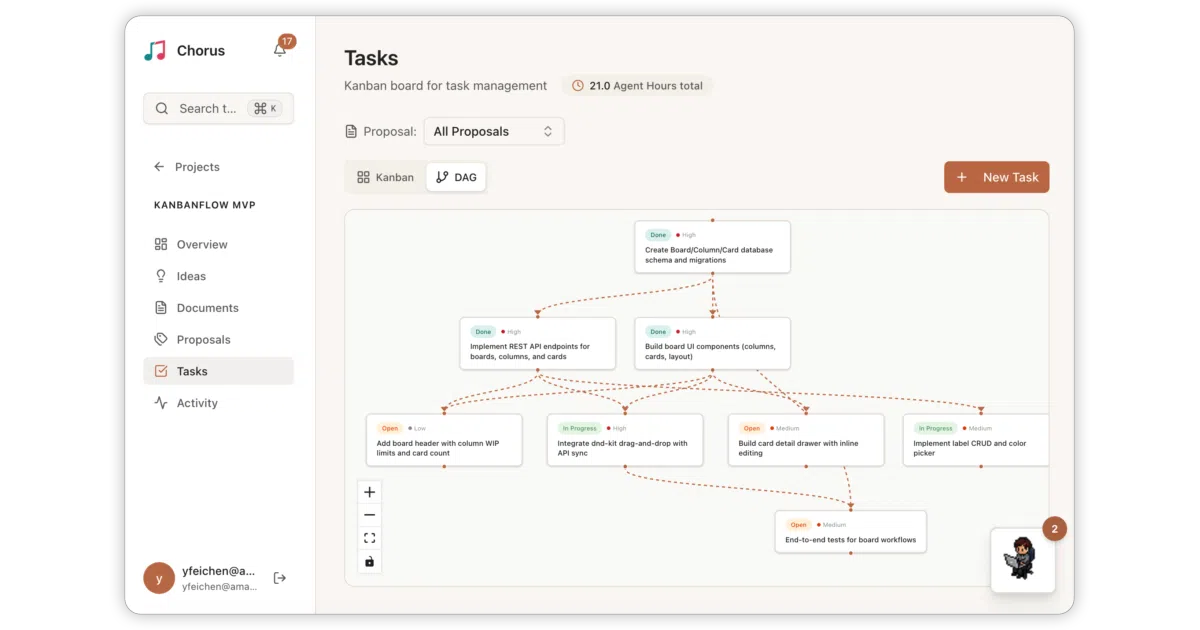Open the All Proposals dropdown

pos(494,131)
